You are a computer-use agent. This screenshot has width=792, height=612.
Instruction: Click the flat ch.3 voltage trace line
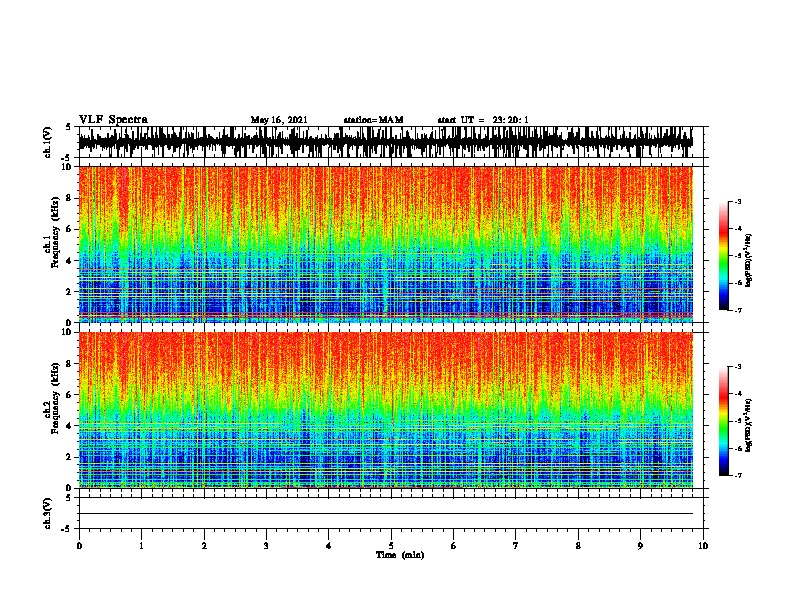[386, 514]
